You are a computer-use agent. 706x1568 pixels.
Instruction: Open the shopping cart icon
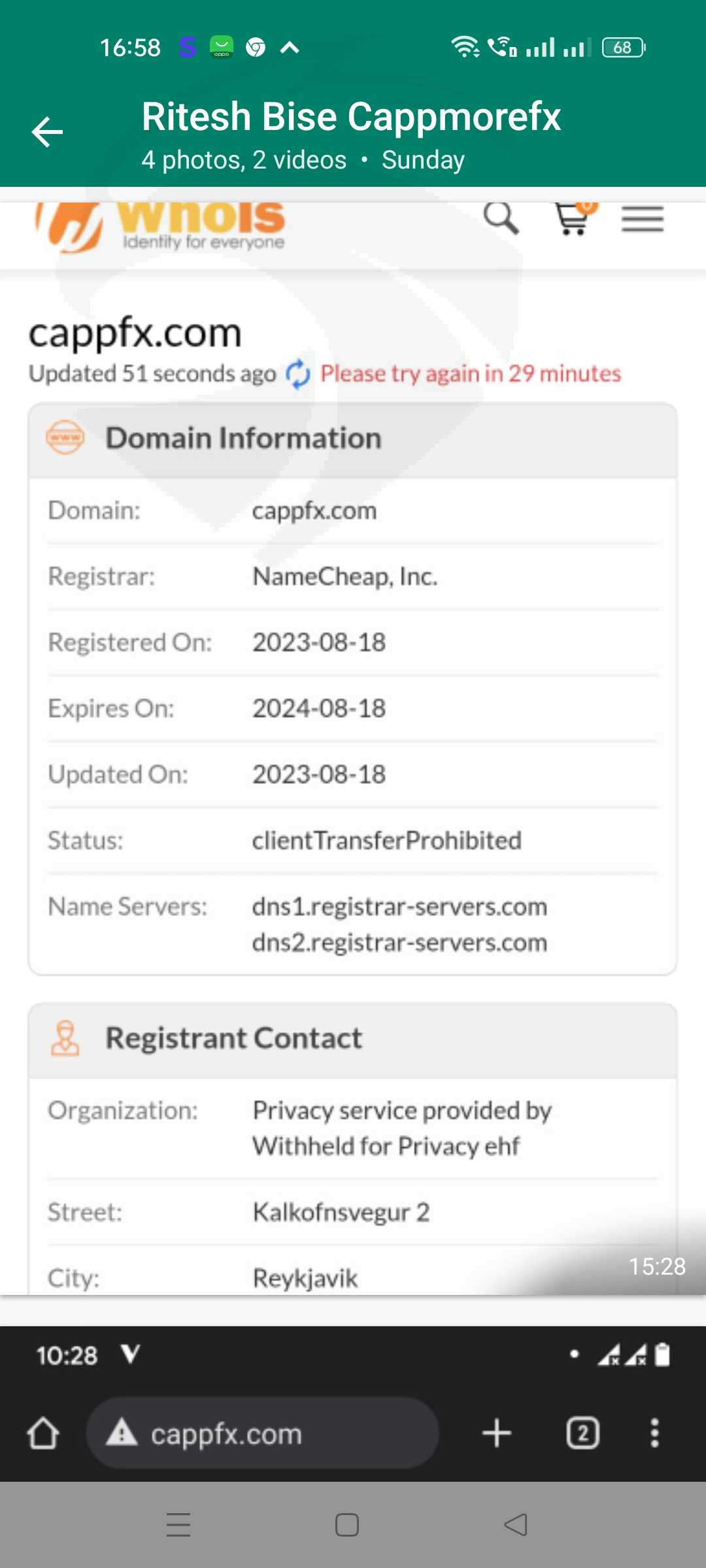[x=573, y=218]
